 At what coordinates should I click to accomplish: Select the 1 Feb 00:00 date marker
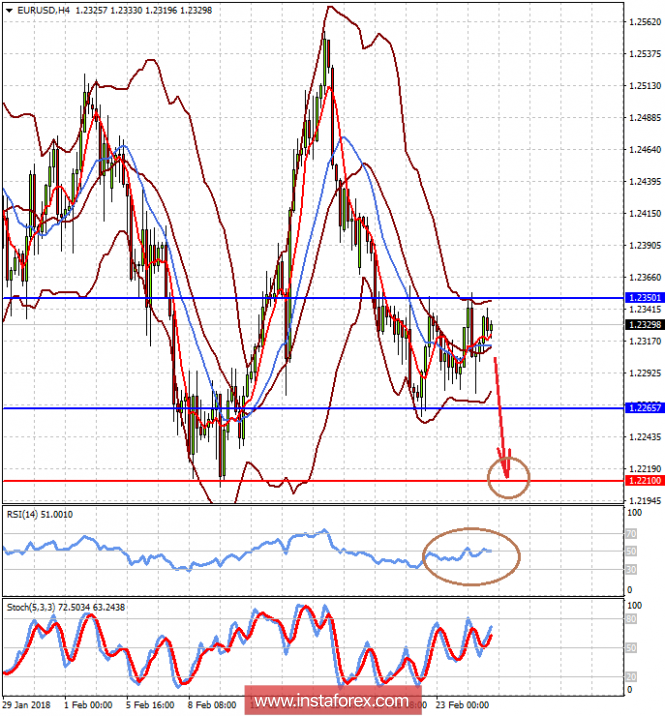point(88,705)
